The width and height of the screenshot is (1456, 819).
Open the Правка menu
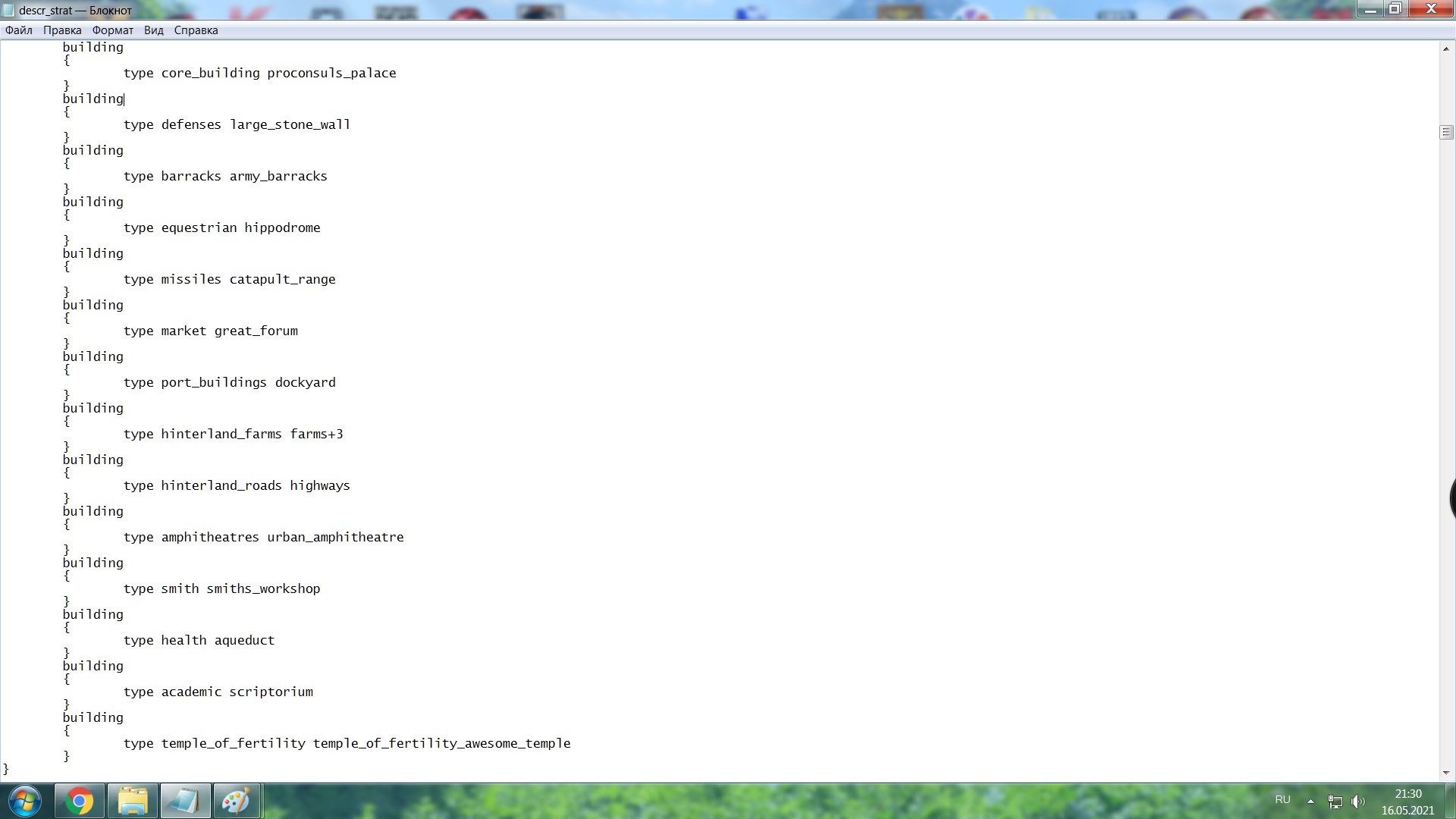tap(62, 30)
